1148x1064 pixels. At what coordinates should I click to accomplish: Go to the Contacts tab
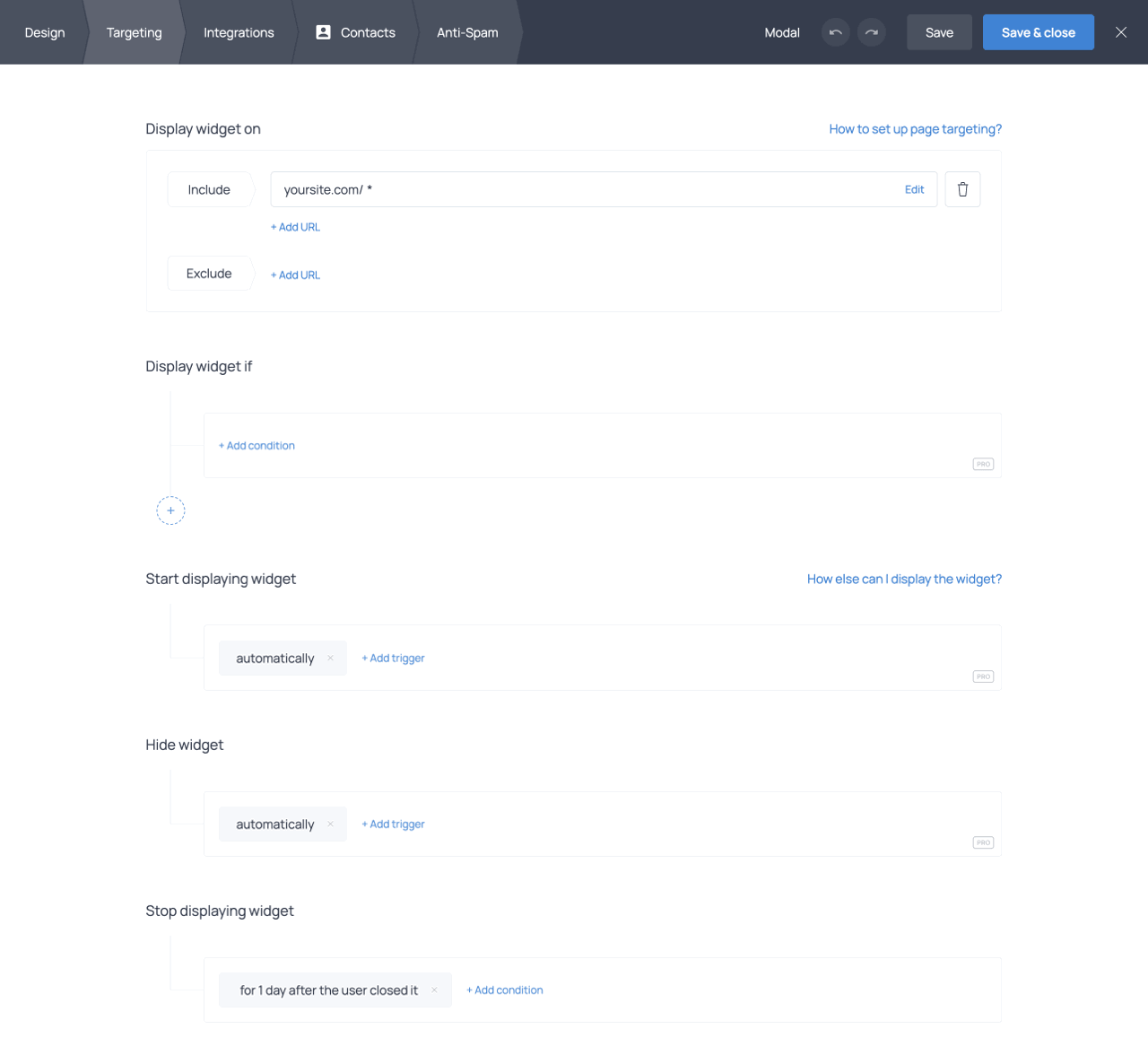point(356,32)
